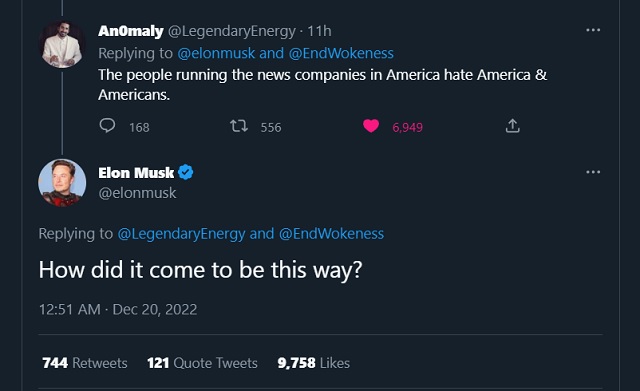This screenshot has width=640, height=391.
Task: Click Elon Musk display name
Action: [x=136, y=173]
